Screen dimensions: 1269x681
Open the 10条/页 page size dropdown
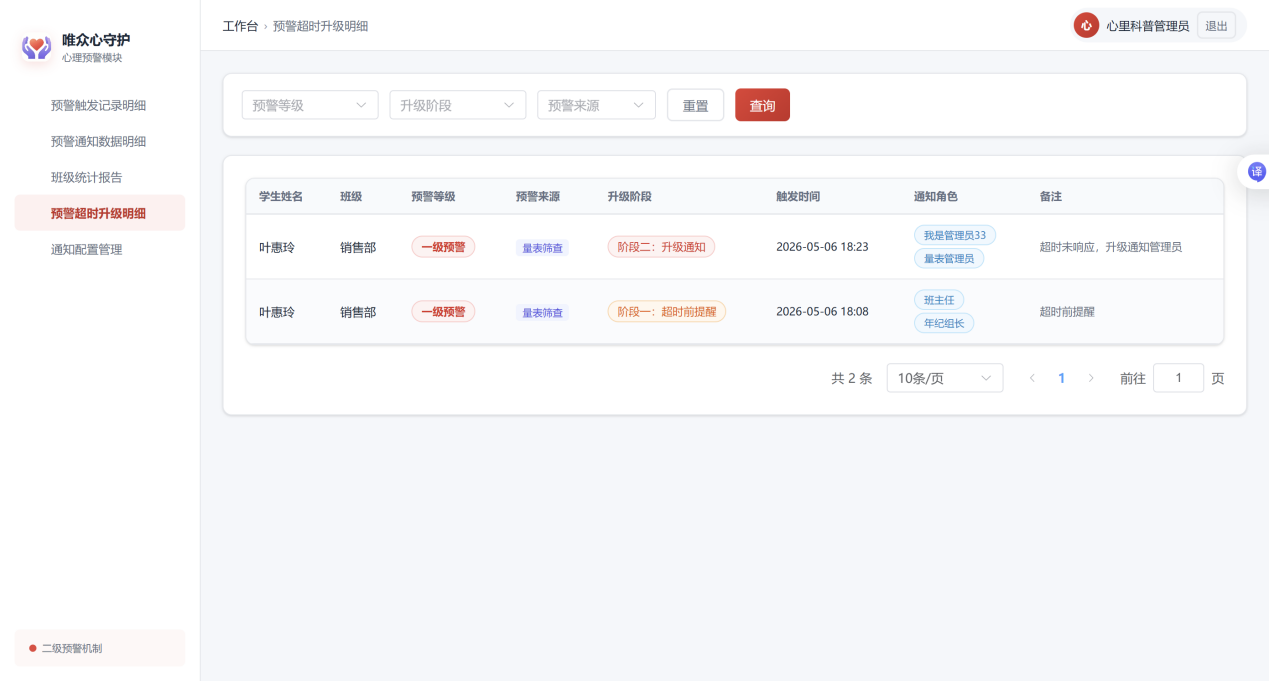click(x=945, y=378)
